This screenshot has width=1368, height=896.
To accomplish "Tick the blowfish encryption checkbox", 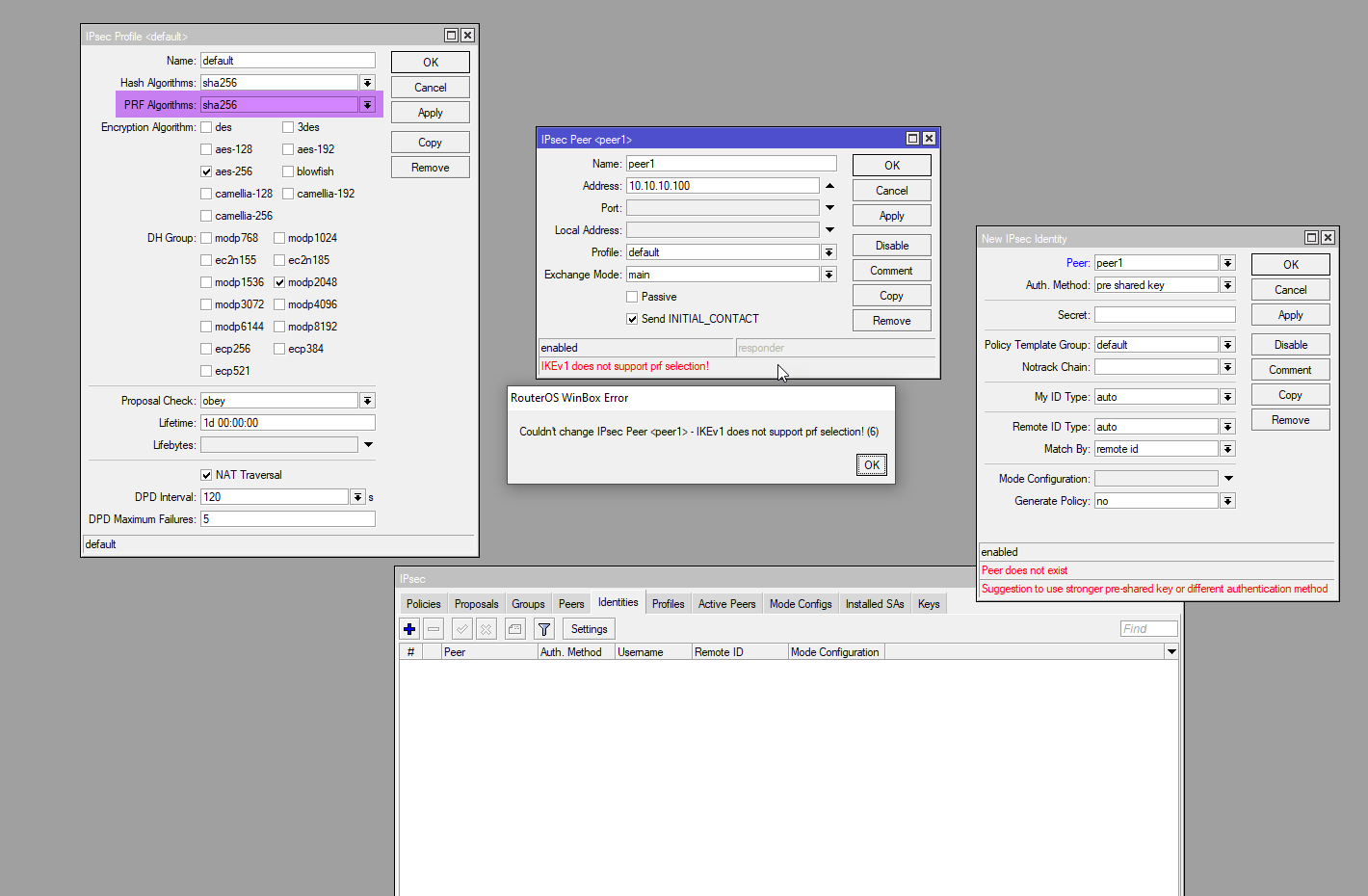I will coord(288,171).
